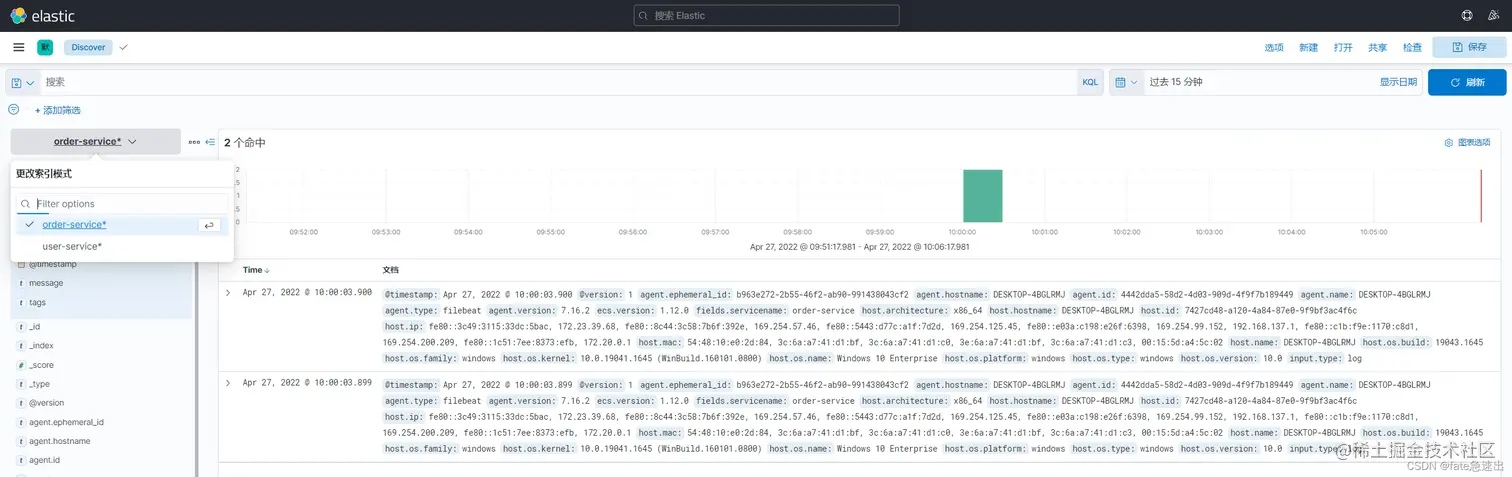
Task: Click the 显示日期 link
Action: pyautogui.click(x=1398, y=83)
